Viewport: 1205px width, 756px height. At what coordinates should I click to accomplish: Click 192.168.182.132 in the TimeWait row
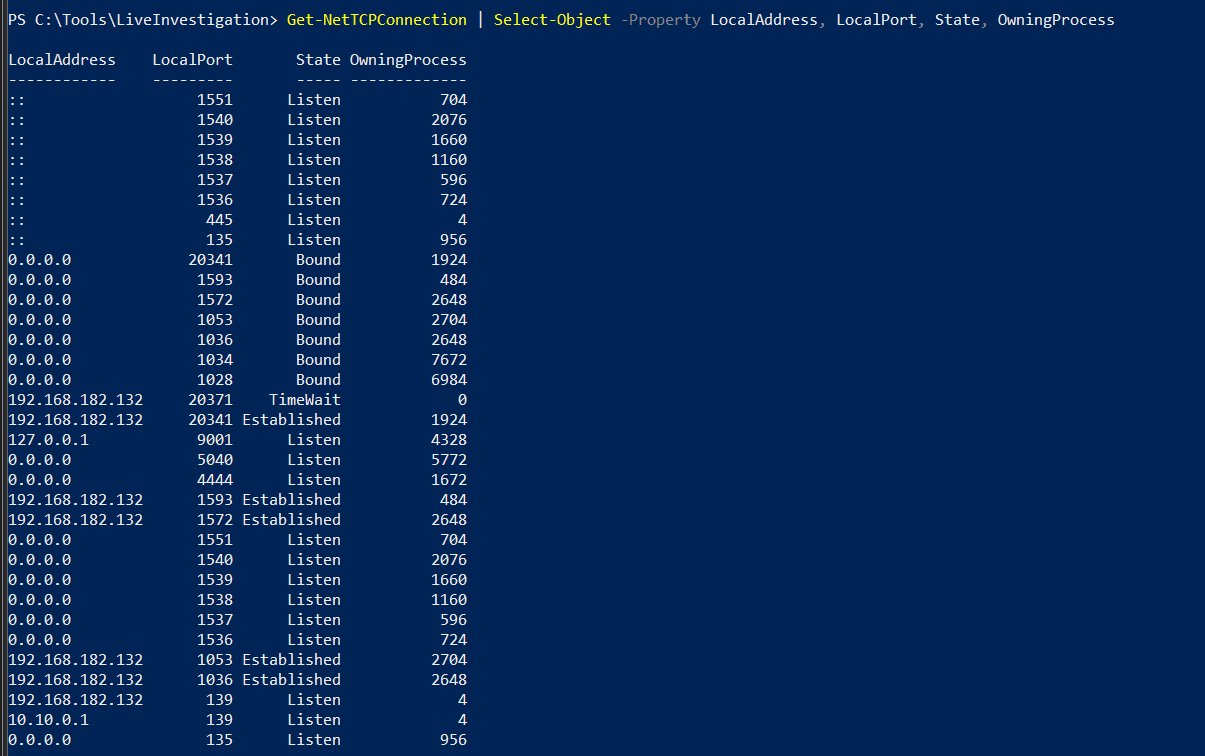pos(76,400)
